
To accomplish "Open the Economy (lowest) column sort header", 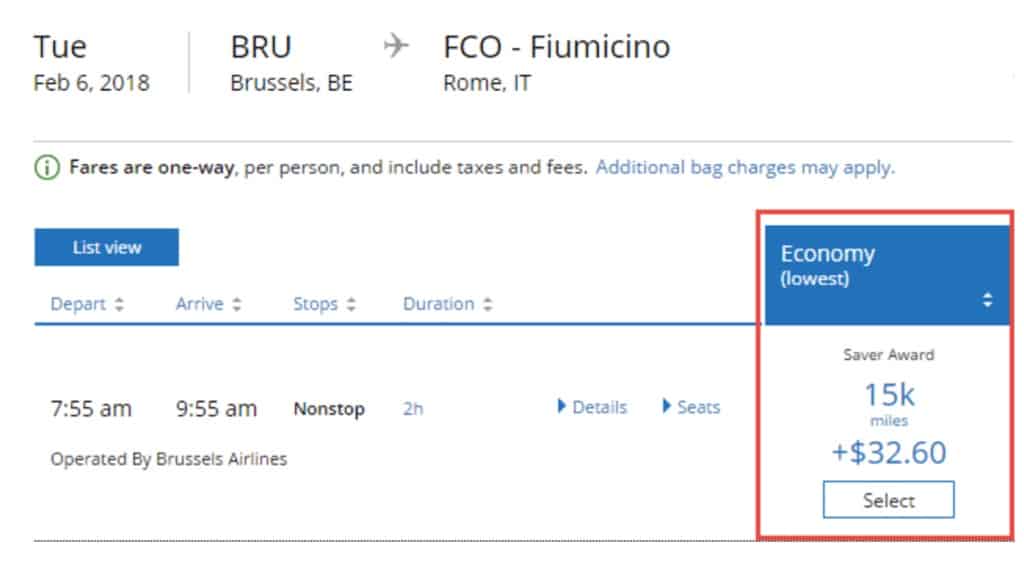I will (x=888, y=275).
